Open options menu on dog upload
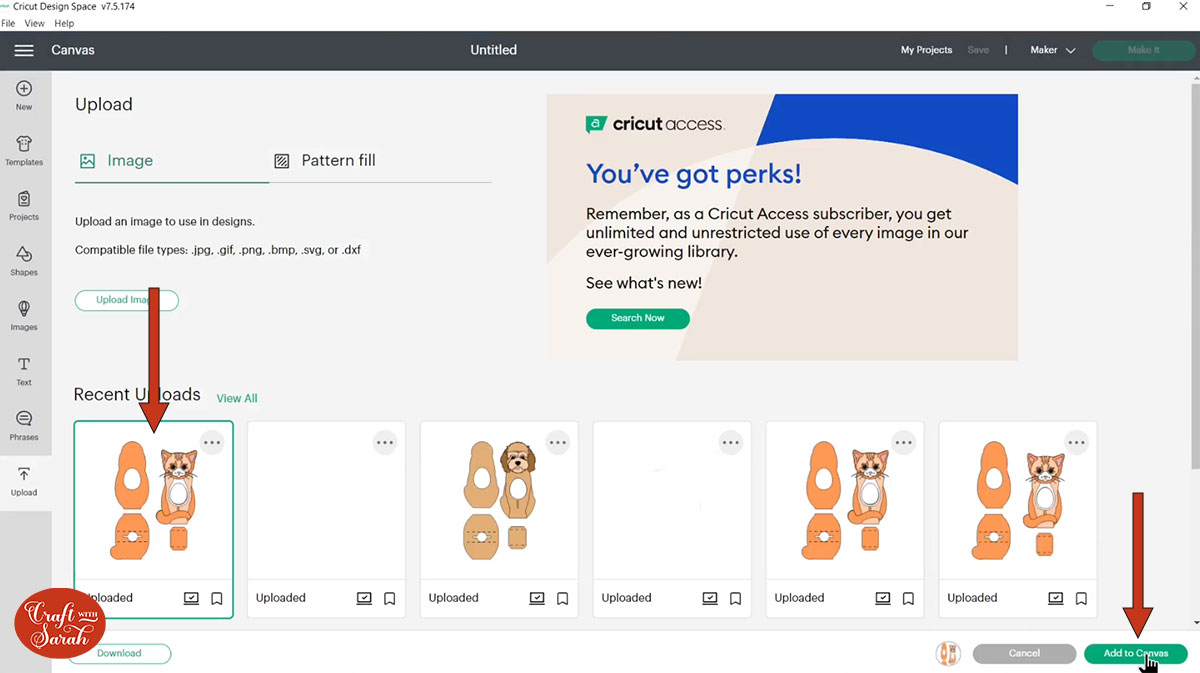1200x673 pixels. [x=557, y=442]
